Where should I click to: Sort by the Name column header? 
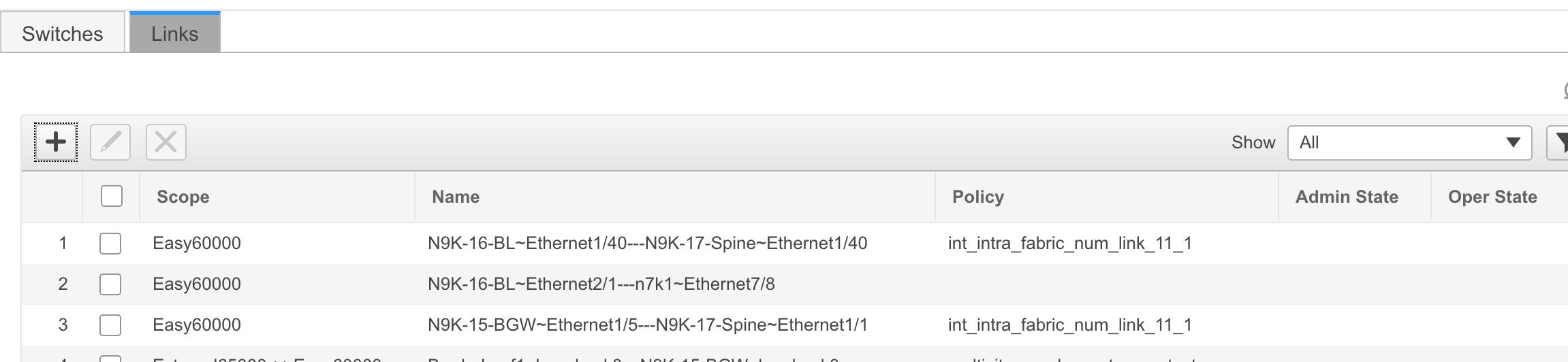pyautogui.click(x=456, y=197)
